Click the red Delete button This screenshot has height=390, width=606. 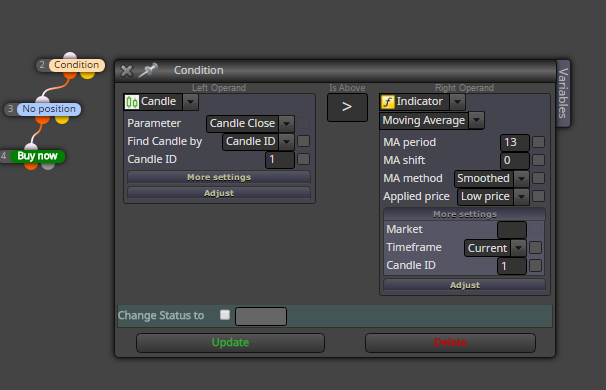pyautogui.click(x=450, y=343)
